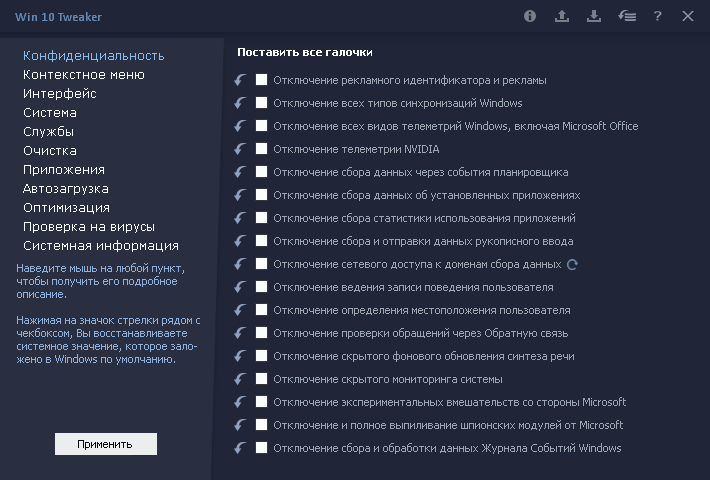
Task: Switch to the Службы section
Action: point(48,132)
